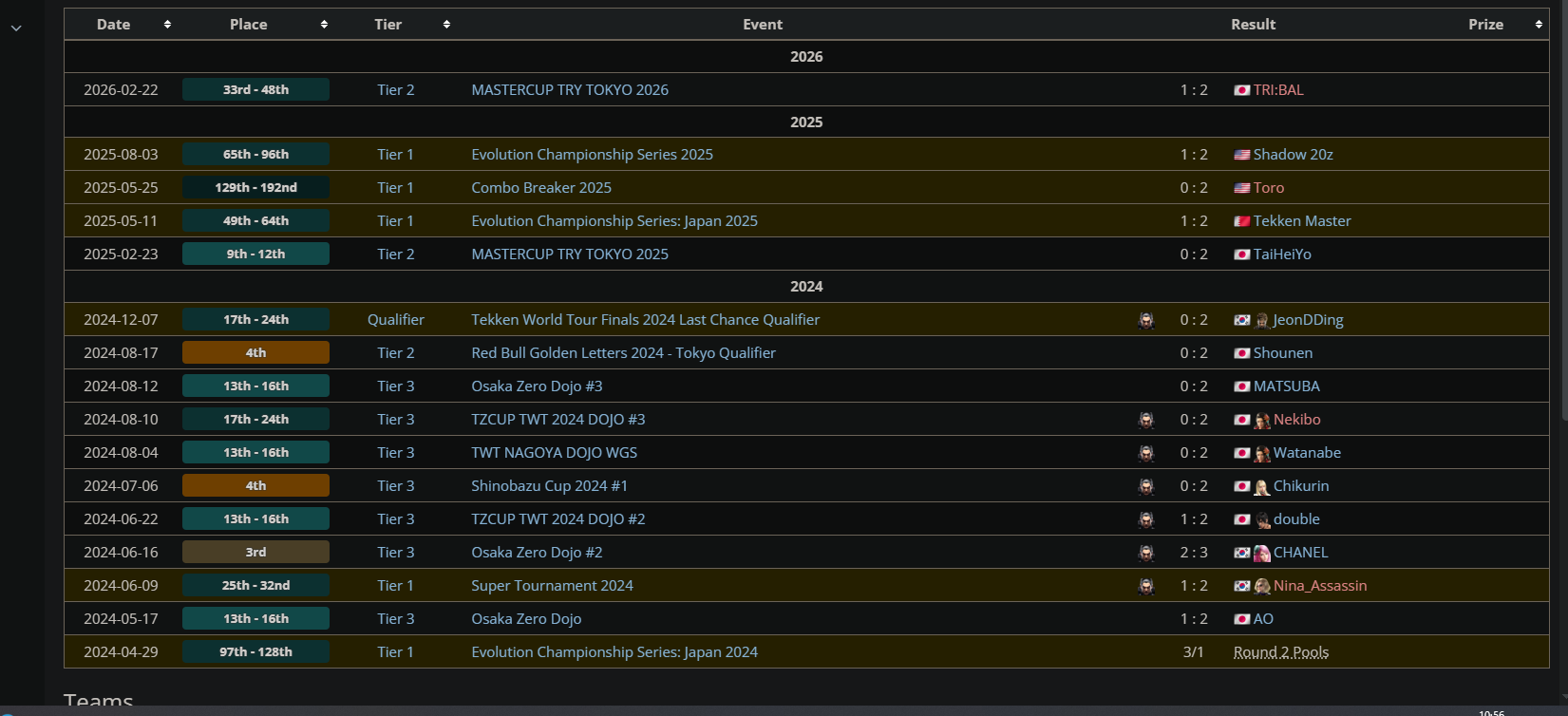Viewport: 1568px width, 716px height.
Task: Open the TRI:BAL player page
Action: (1278, 90)
